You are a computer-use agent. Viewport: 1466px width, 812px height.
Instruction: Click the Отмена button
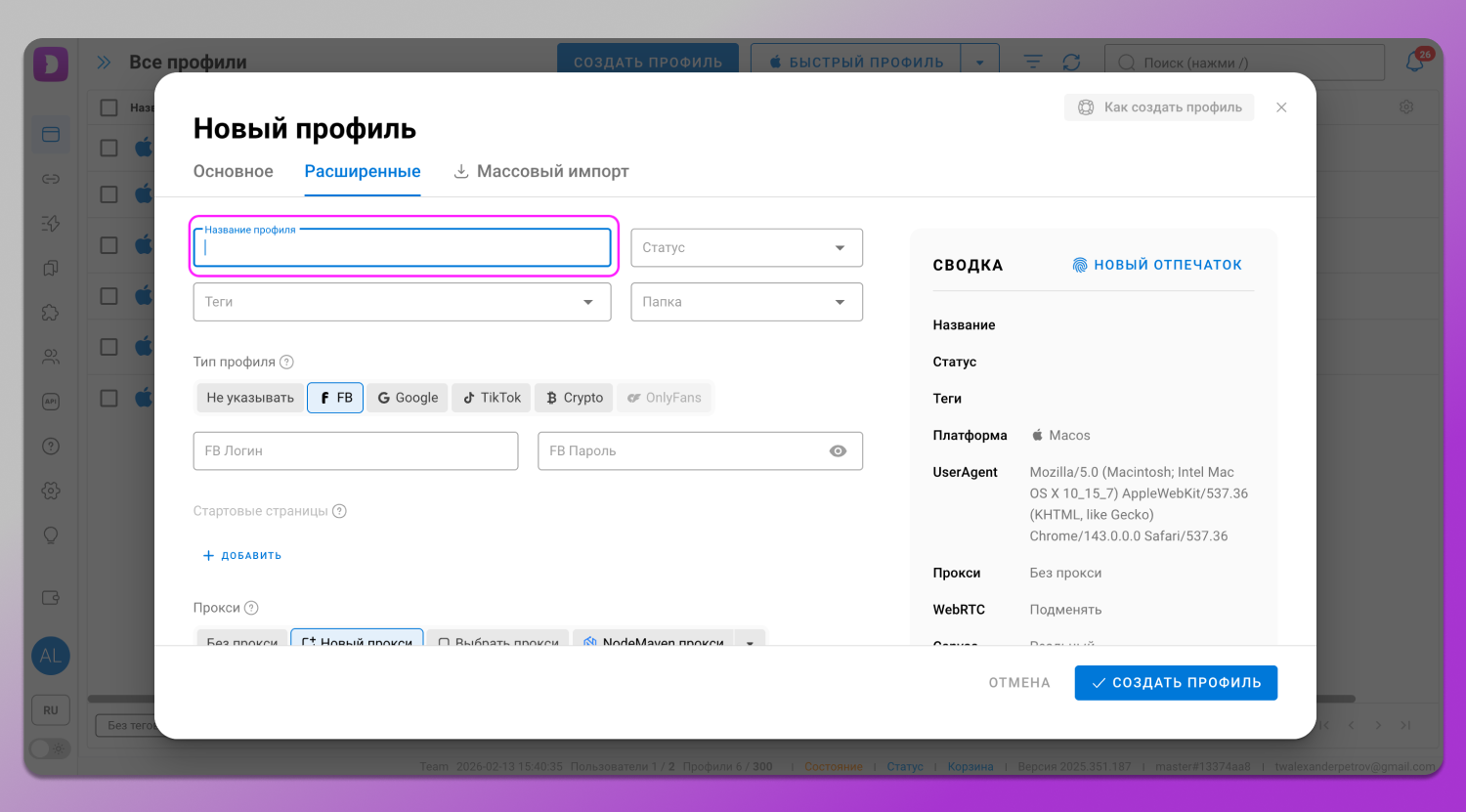coord(1019,683)
